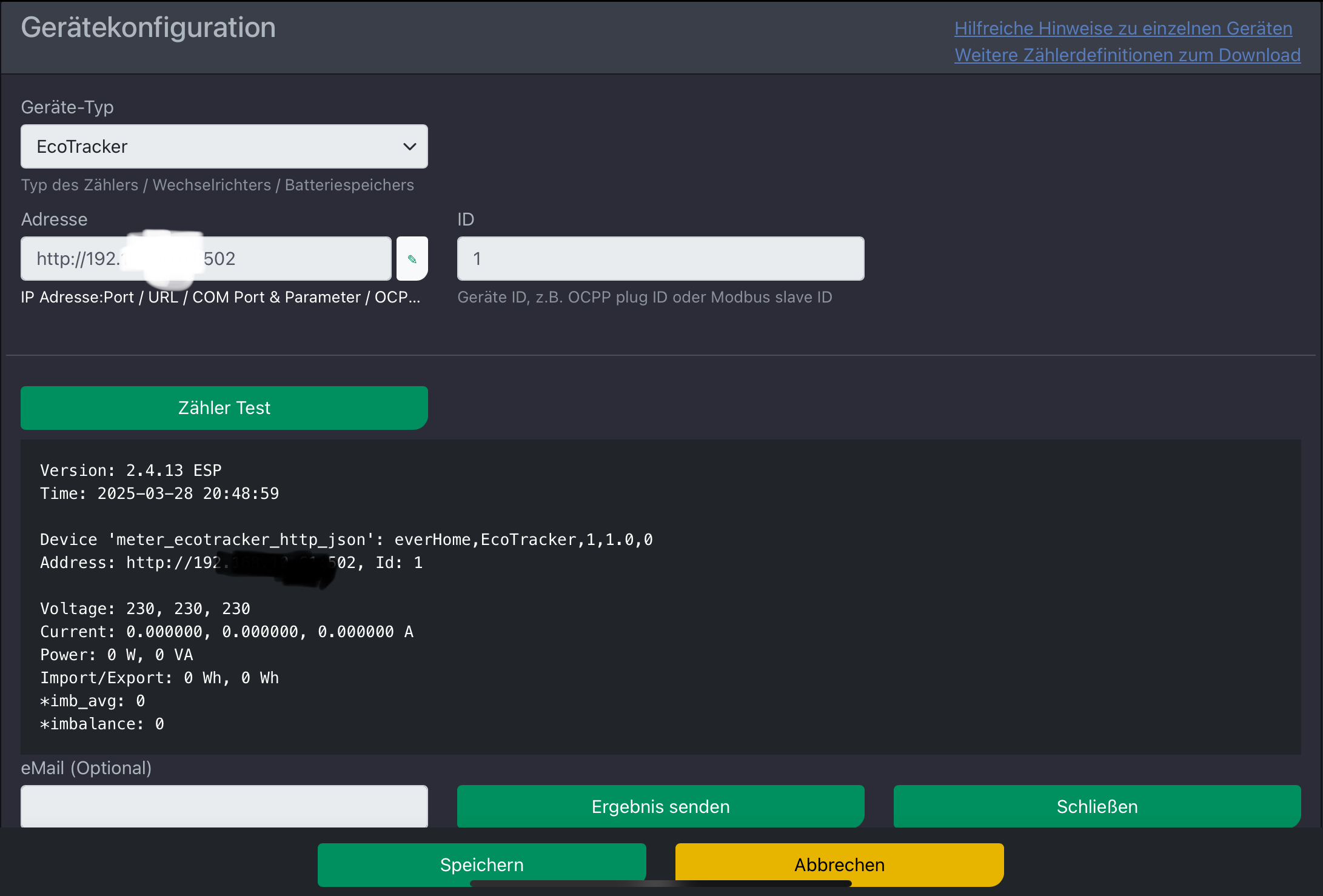The height and width of the screenshot is (896, 1323).
Task: Click Ergebnis senden button
Action: (661, 806)
